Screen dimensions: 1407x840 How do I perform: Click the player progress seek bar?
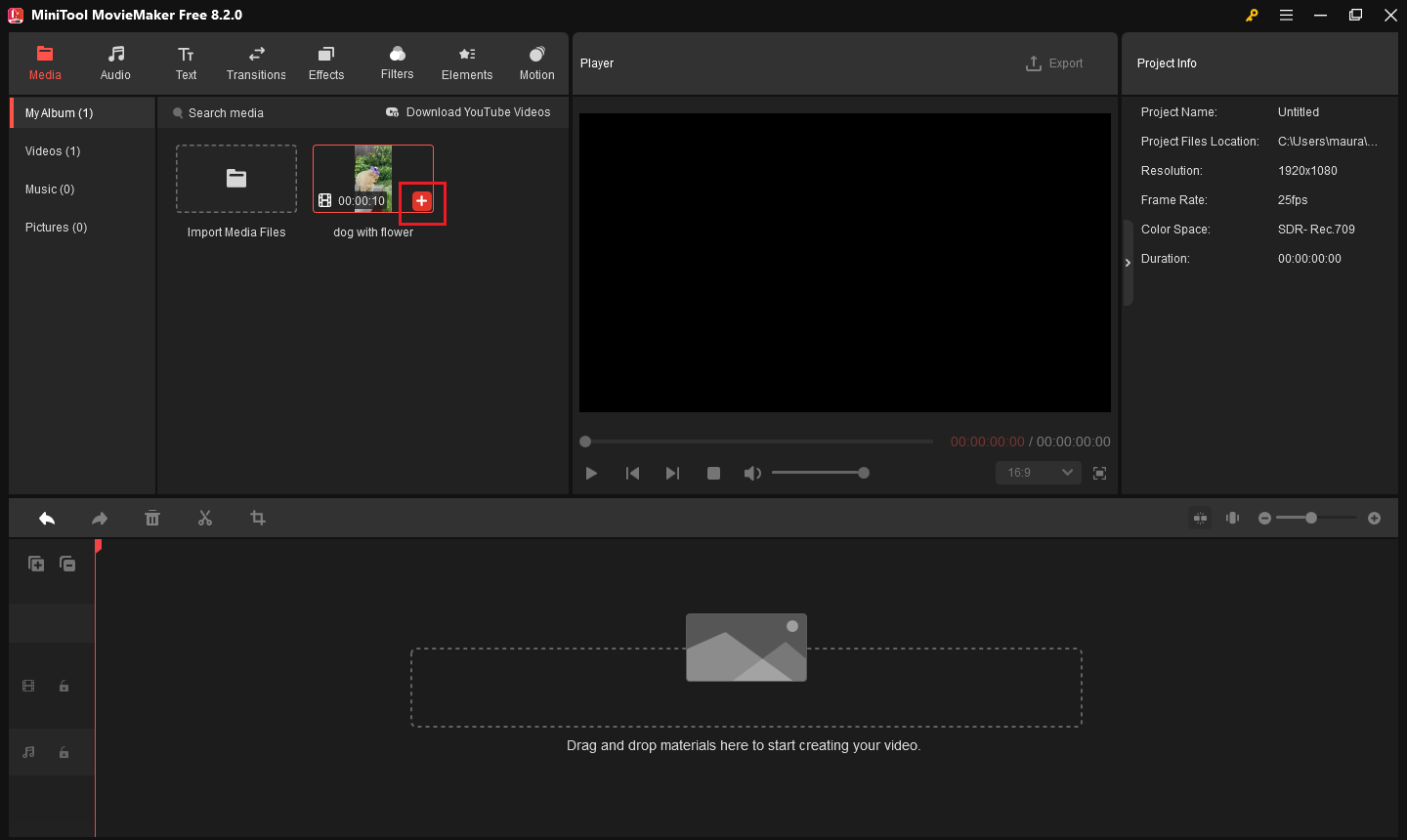pos(757,441)
